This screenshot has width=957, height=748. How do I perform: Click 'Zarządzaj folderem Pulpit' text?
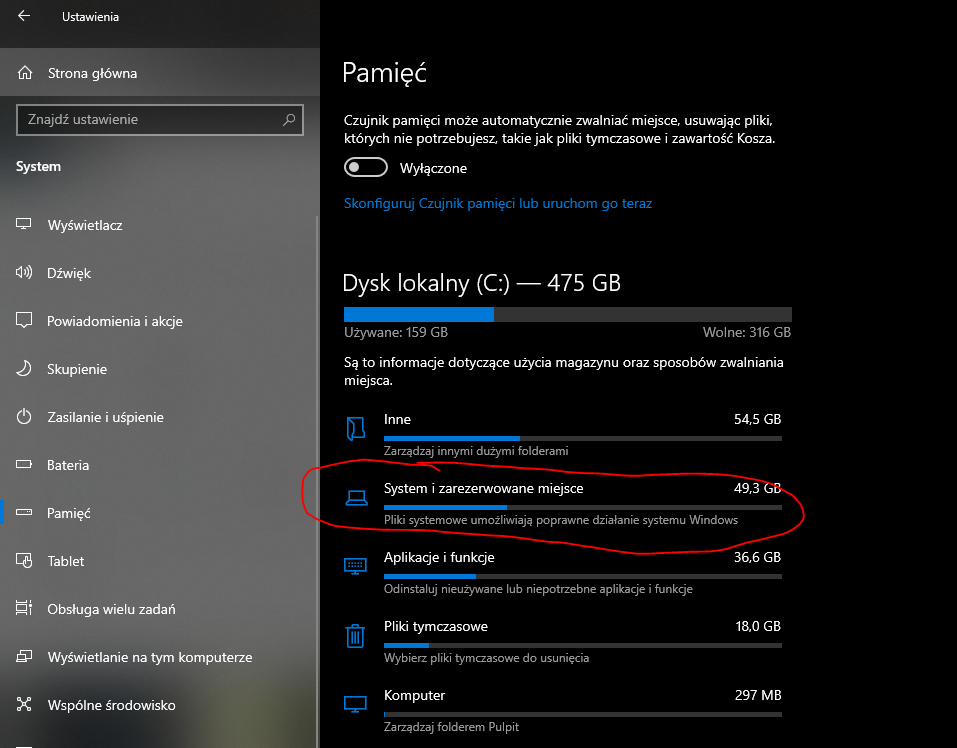pos(451,727)
